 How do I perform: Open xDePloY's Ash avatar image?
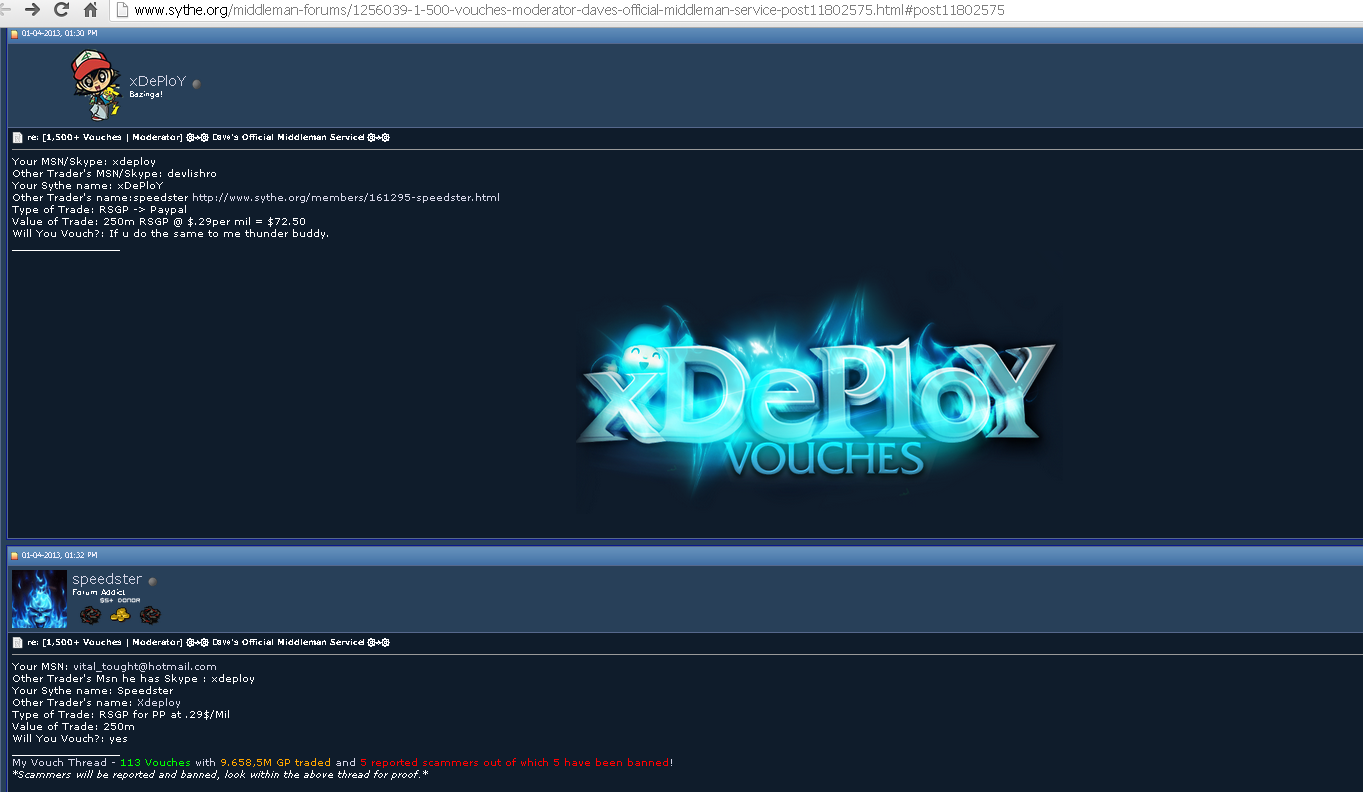[97, 86]
